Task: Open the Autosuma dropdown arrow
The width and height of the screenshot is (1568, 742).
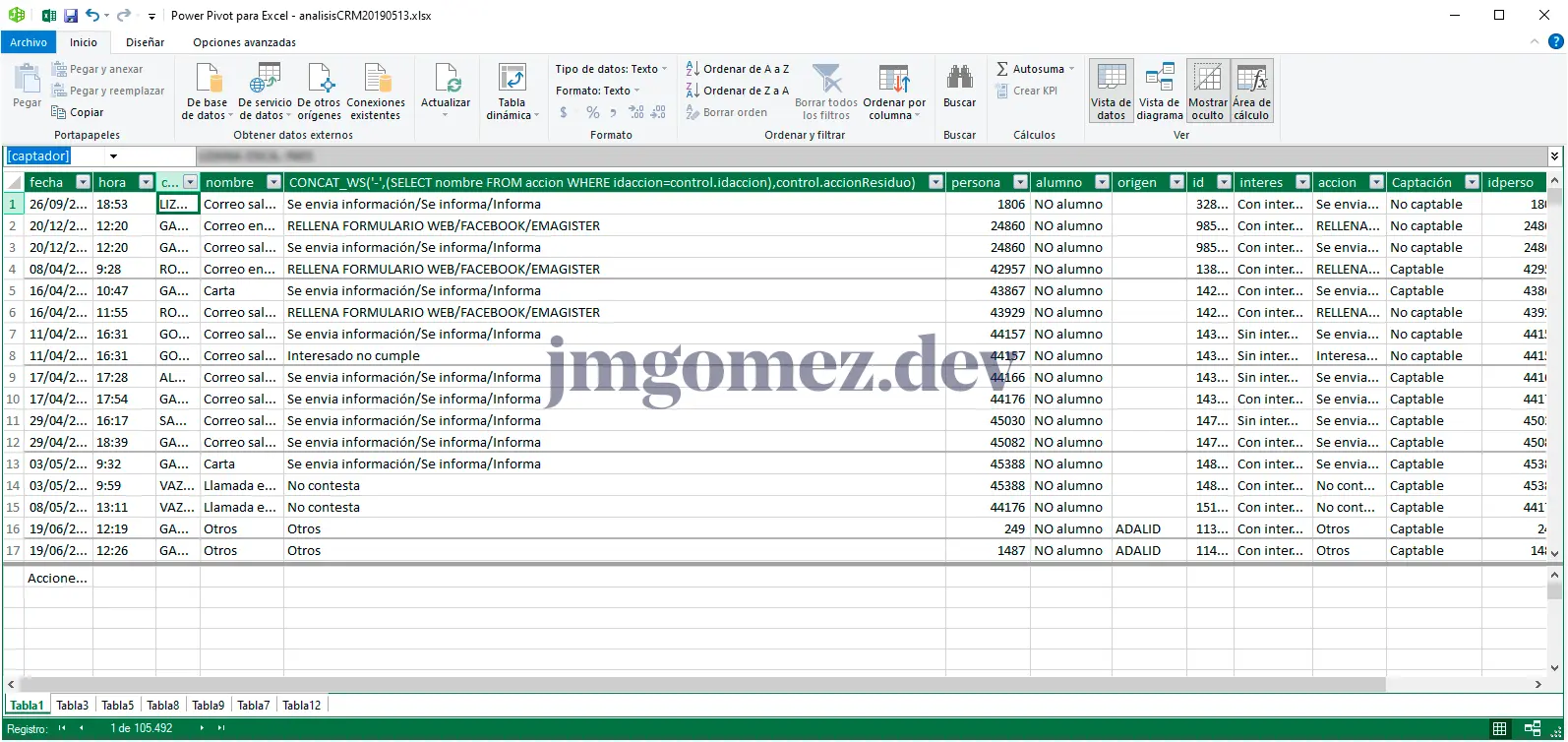Action: click(x=1071, y=69)
